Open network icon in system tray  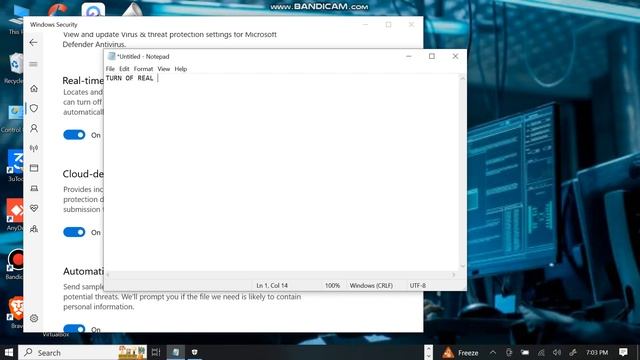tap(541, 352)
